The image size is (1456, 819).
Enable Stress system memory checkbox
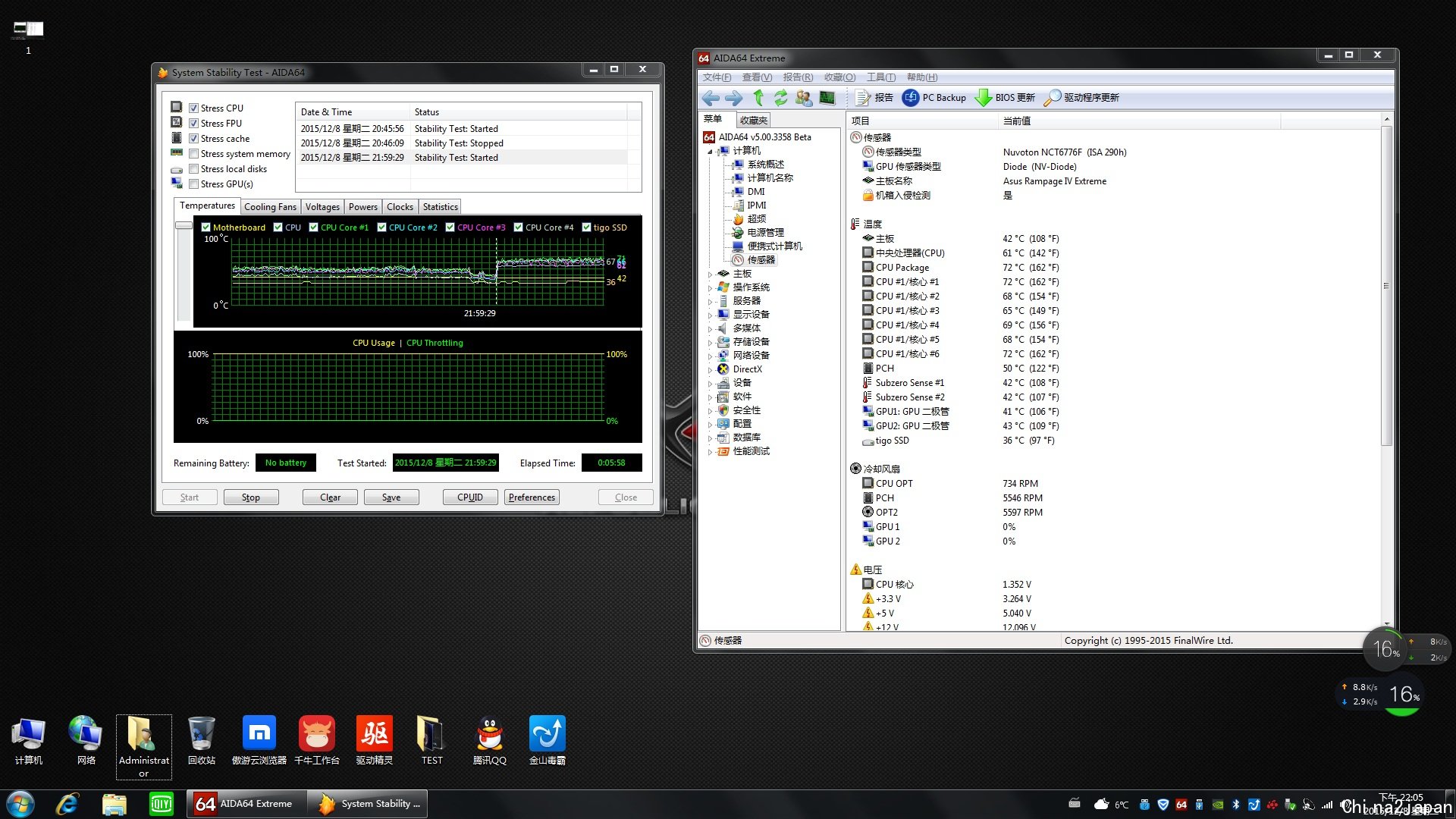[194, 154]
